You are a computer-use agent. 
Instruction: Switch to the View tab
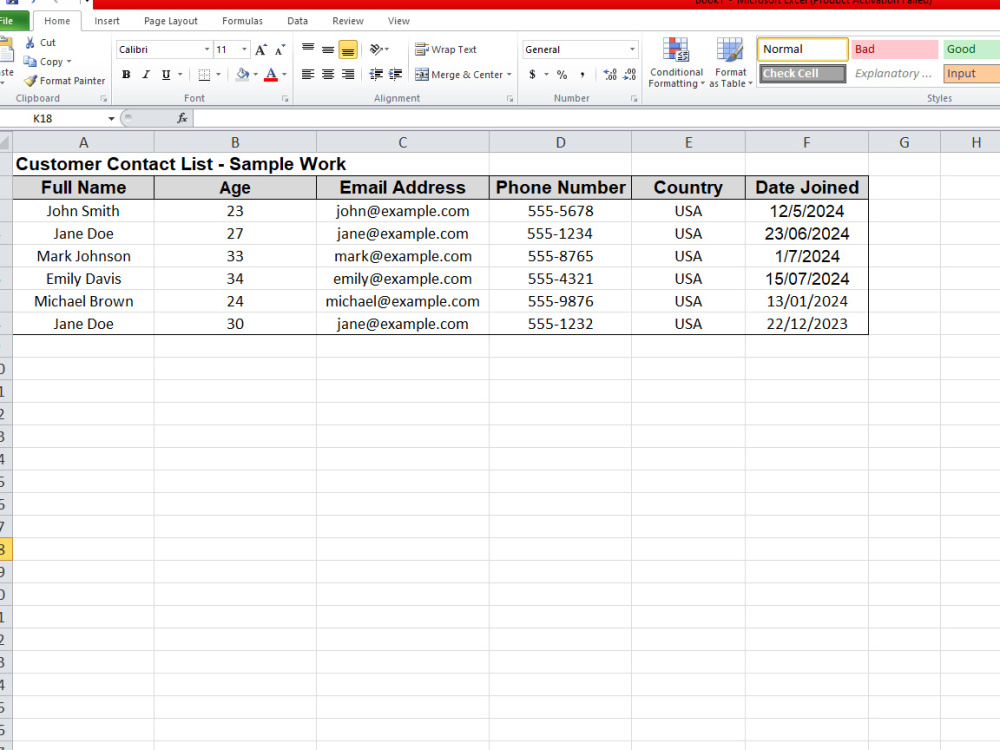[399, 21]
